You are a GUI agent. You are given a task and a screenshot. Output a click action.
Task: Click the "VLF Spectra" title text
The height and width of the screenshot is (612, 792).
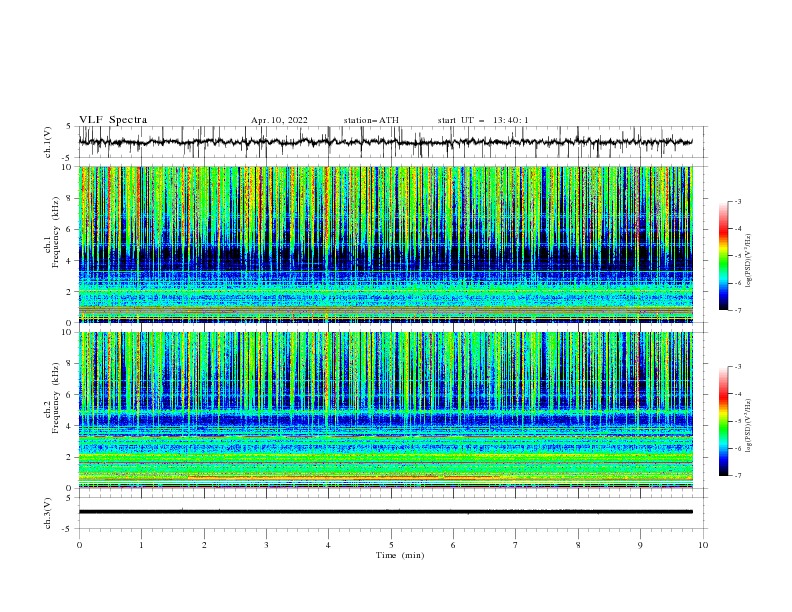pos(113,120)
